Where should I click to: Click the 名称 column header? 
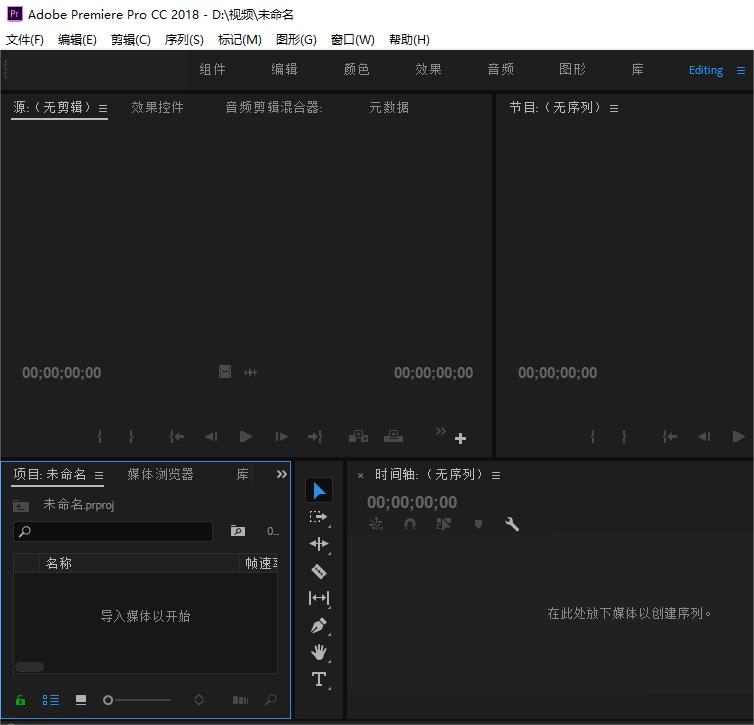[x=138, y=563]
